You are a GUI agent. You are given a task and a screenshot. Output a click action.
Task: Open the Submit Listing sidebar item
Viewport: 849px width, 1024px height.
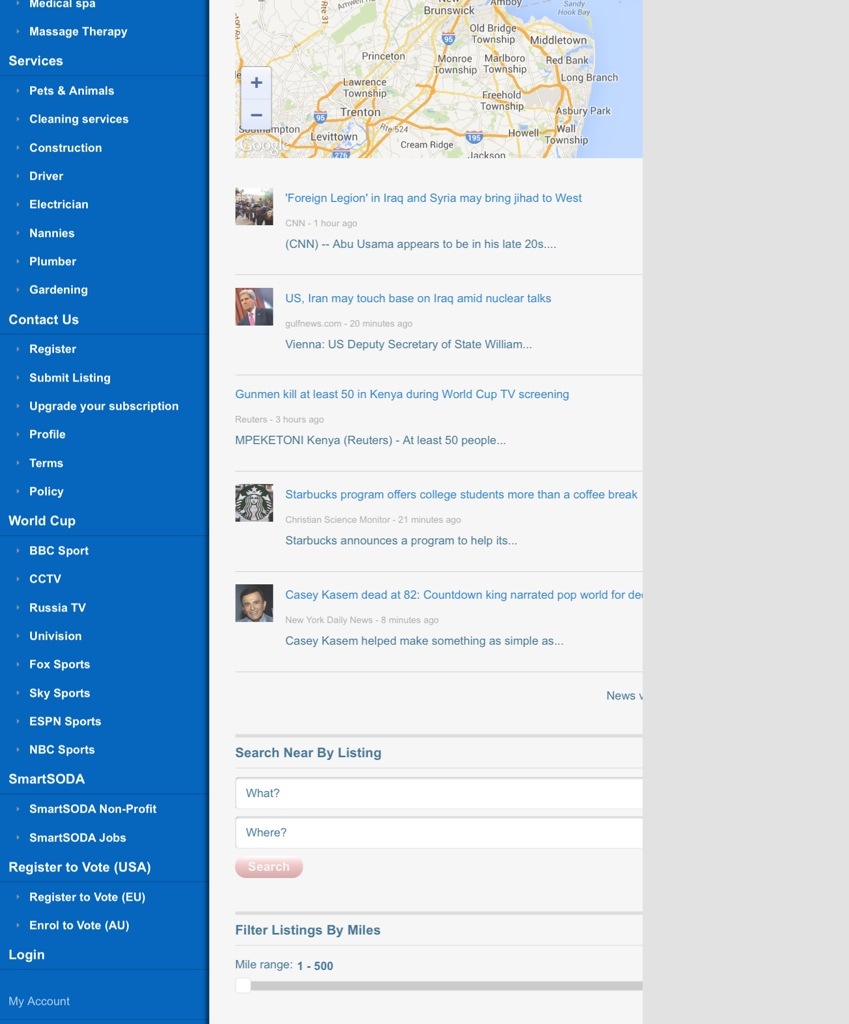(70, 378)
